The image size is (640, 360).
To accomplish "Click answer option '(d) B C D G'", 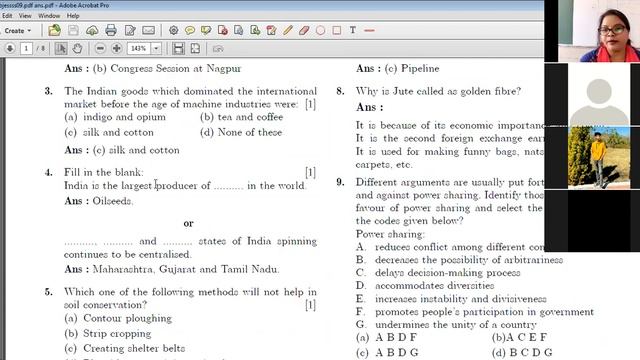I will coord(522,352).
